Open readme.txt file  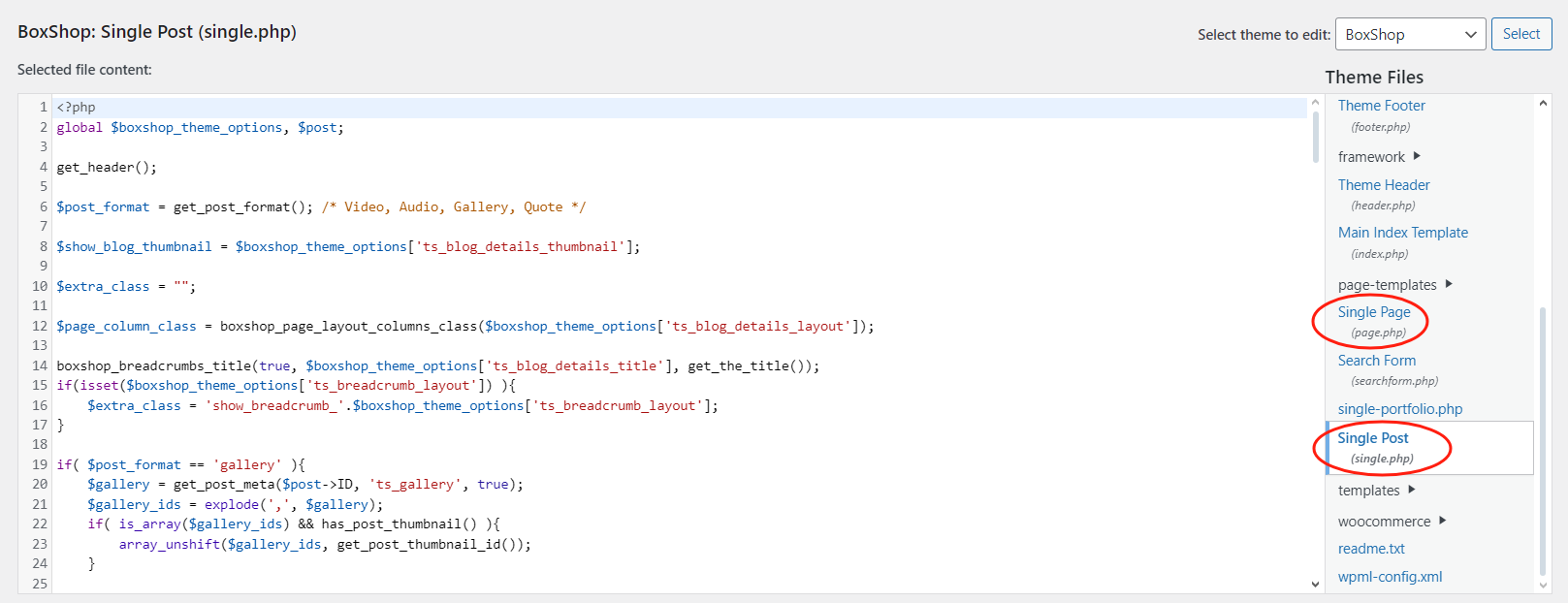(1371, 549)
